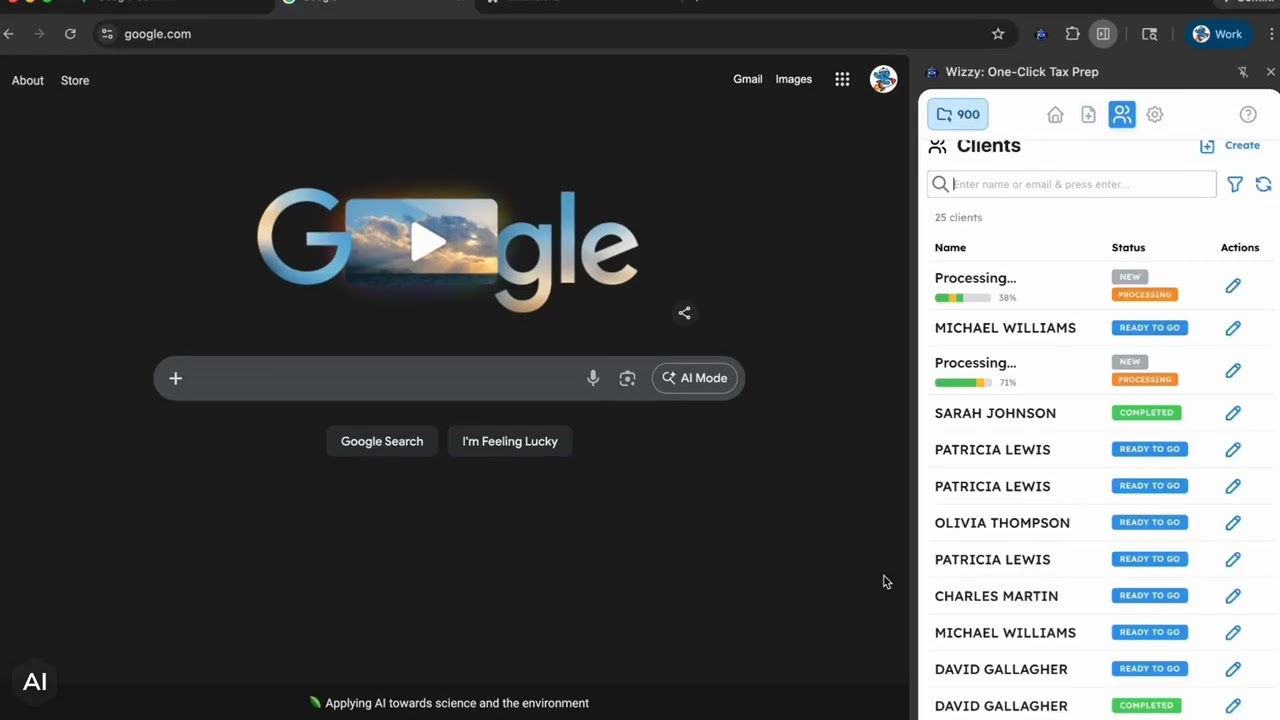Screen dimensions: 1280x720
Task: Share the Google doodle
Action: click(684, 313)
